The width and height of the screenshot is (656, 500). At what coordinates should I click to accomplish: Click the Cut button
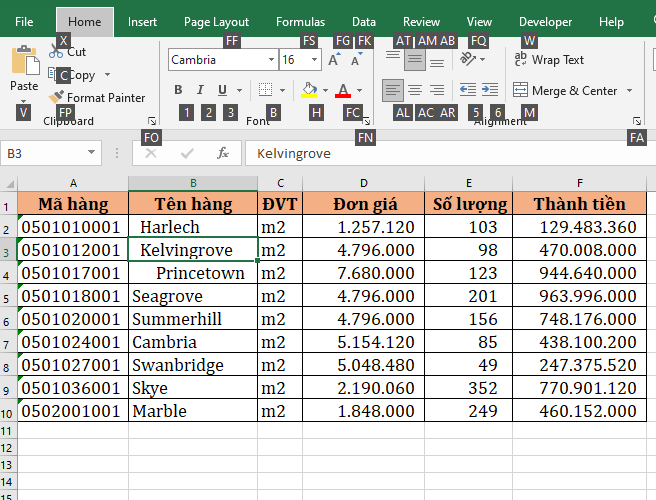click(x=67, y=51)
